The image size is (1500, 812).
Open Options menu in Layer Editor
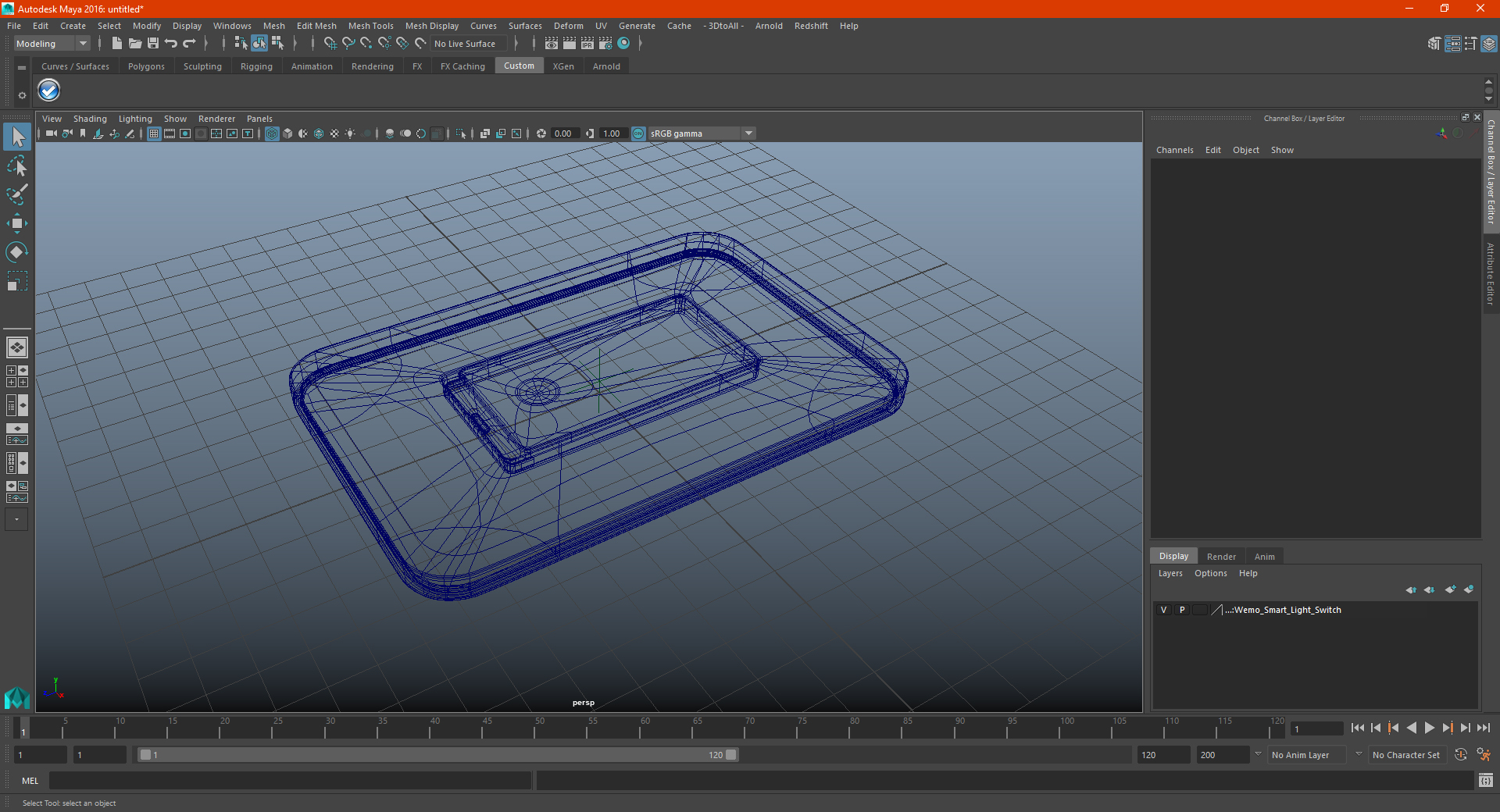point(1210,573)
